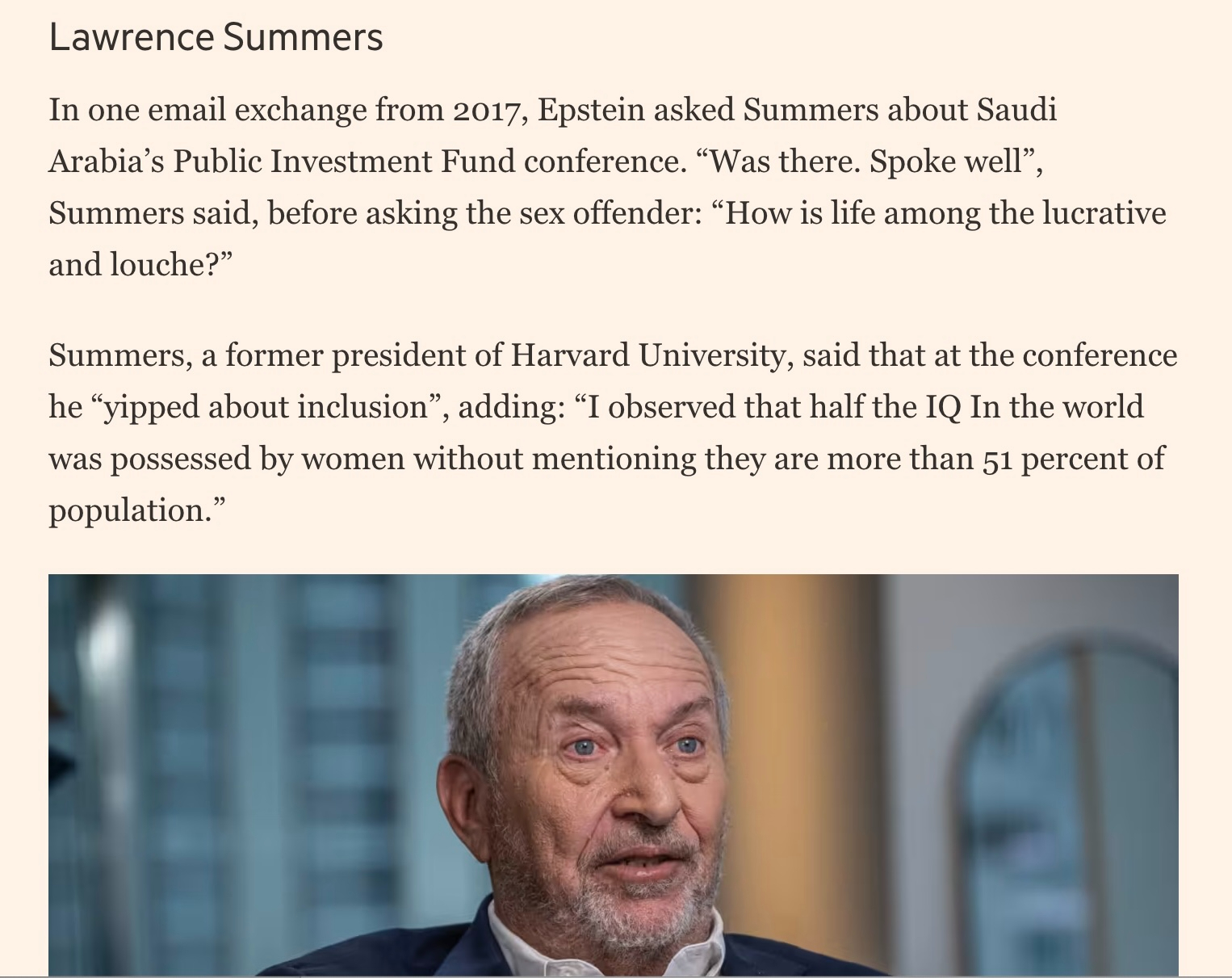This screenshot has width=1232, height=978.
Task: Click the article photo below the text
Action: (613, 774)
